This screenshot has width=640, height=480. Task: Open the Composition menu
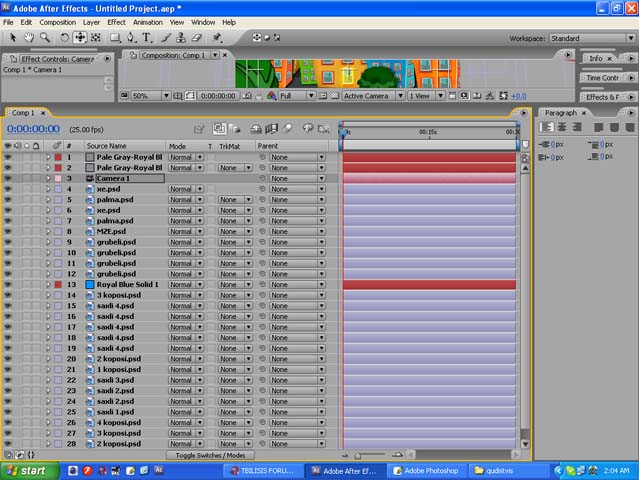point(58,22)
